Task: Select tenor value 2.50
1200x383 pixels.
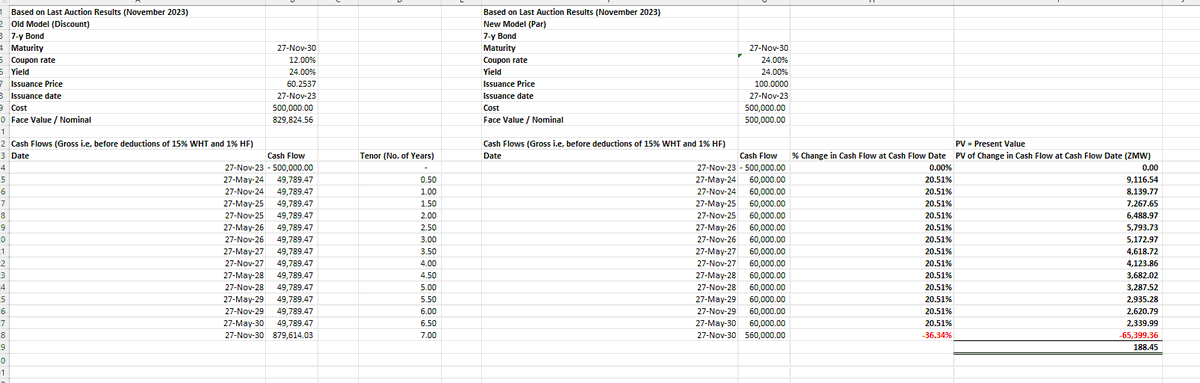Action: [427, 227]
